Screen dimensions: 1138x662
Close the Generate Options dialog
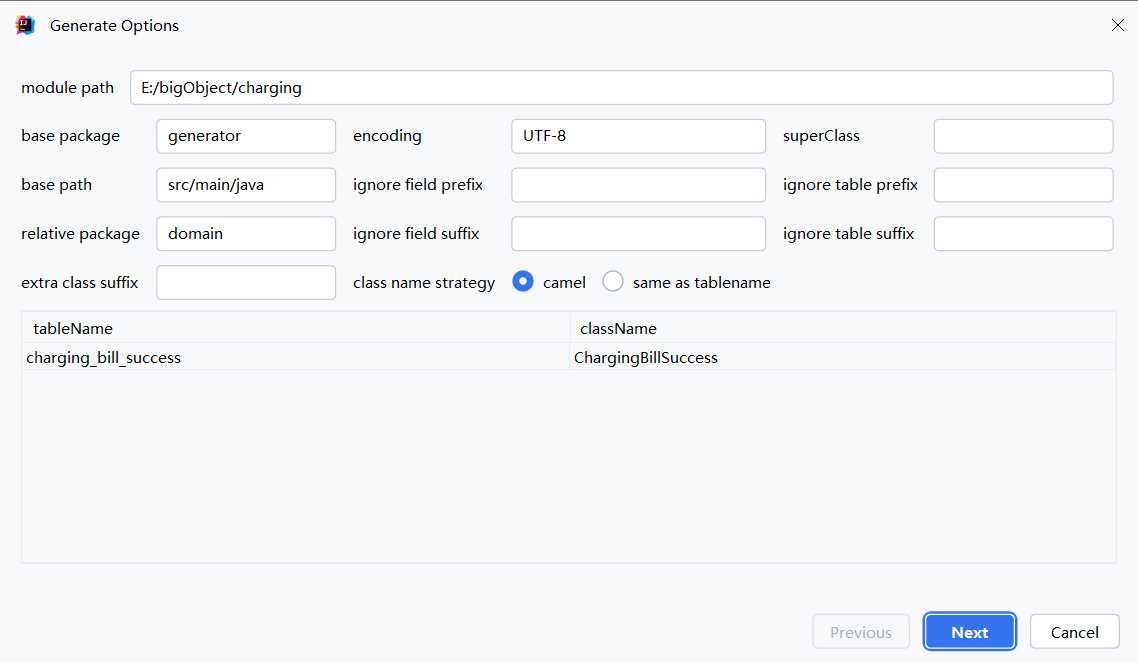pos(1117,26)
